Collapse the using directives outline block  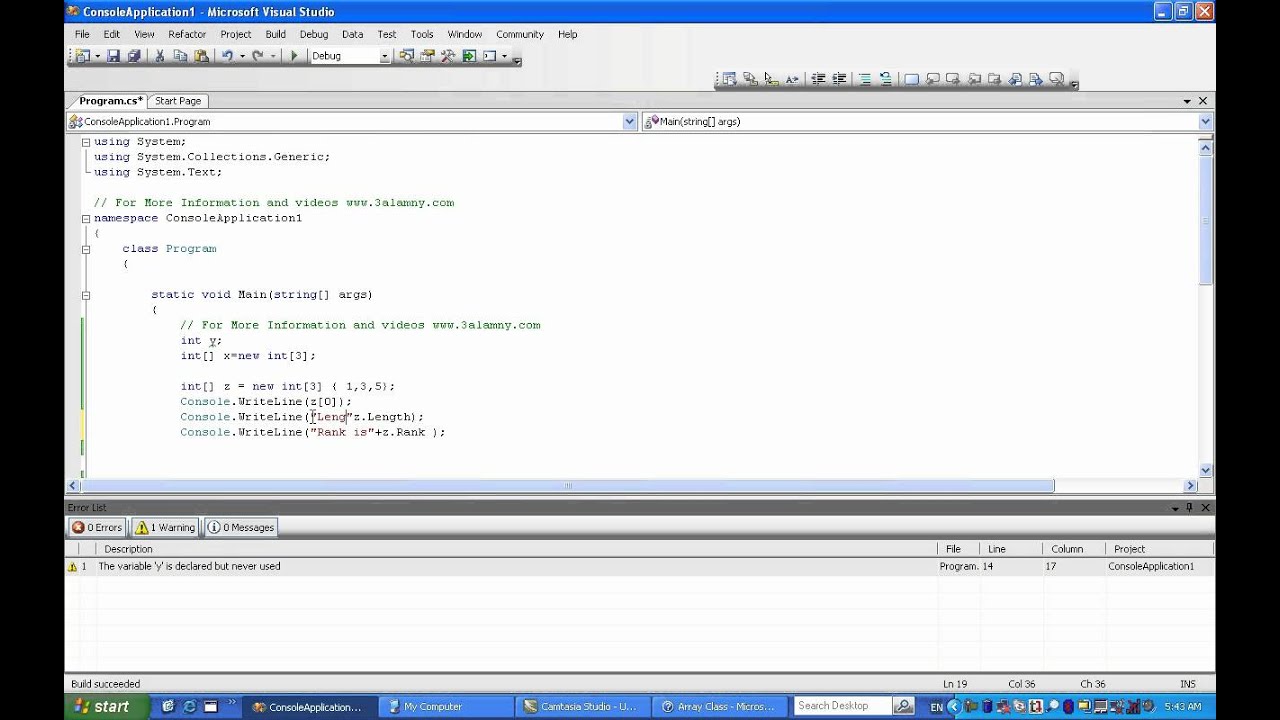86,142
